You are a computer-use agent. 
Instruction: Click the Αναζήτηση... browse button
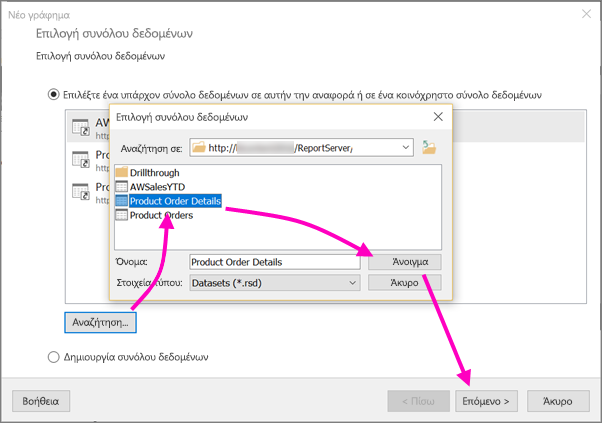click(x=100, y=322)
